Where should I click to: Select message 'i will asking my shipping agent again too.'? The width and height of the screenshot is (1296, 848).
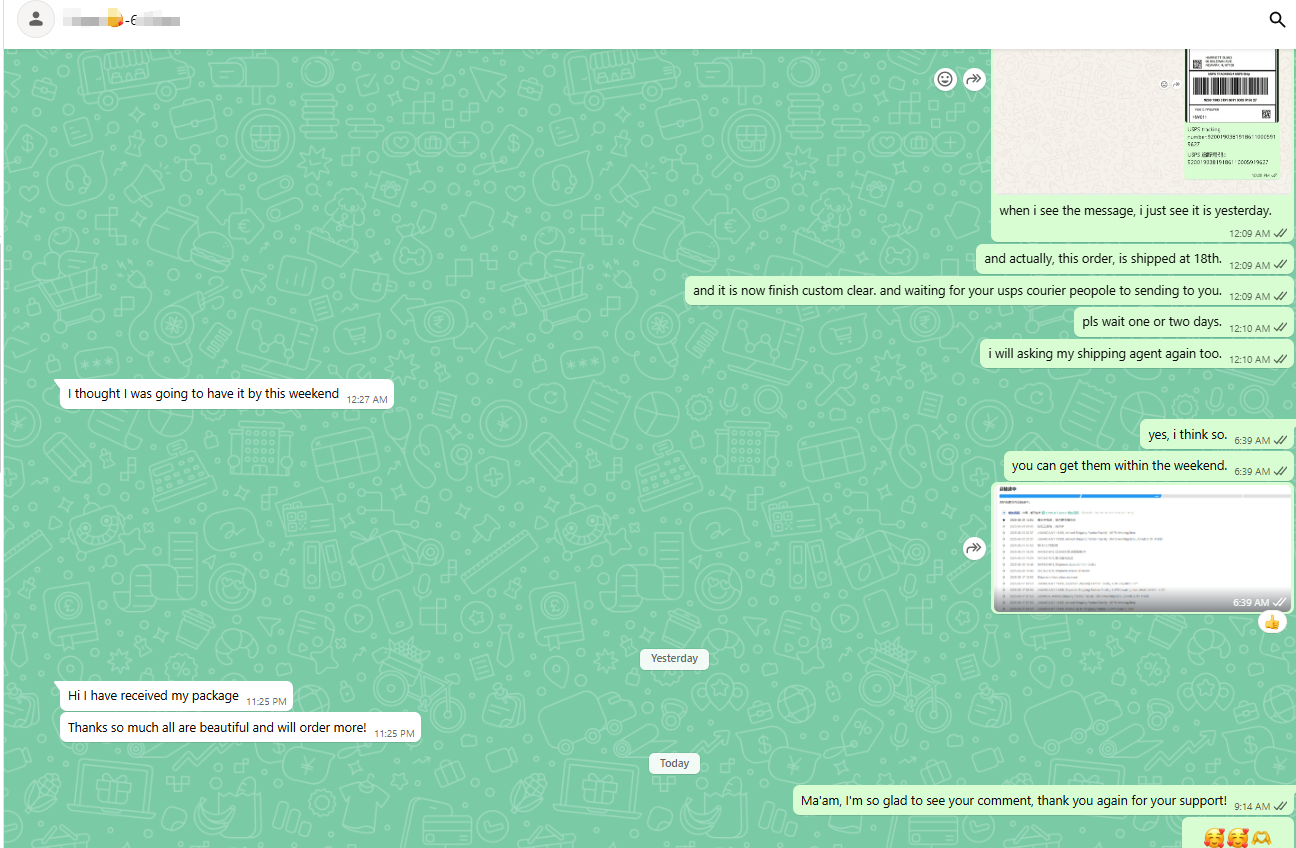click(1137, 353)
